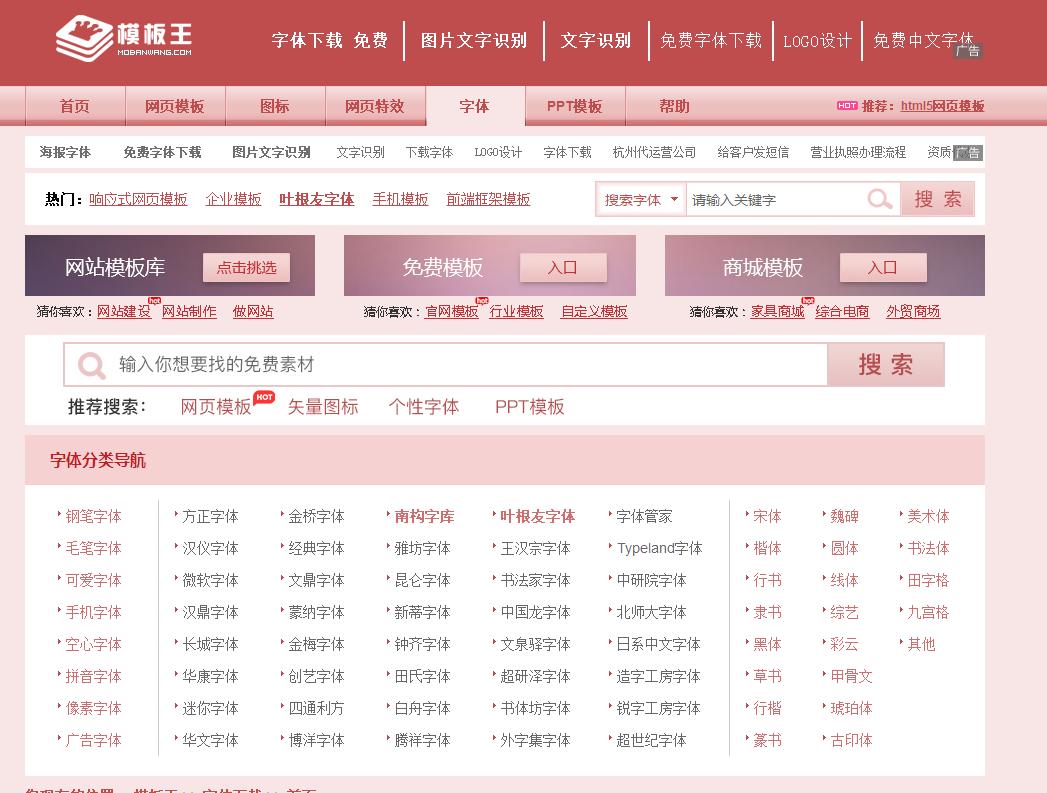The height and width of the screenshot is (793, 1047).
Task: Click the HOT badge before 推荐 html5网页模板
Action: [x=846, y=104]
